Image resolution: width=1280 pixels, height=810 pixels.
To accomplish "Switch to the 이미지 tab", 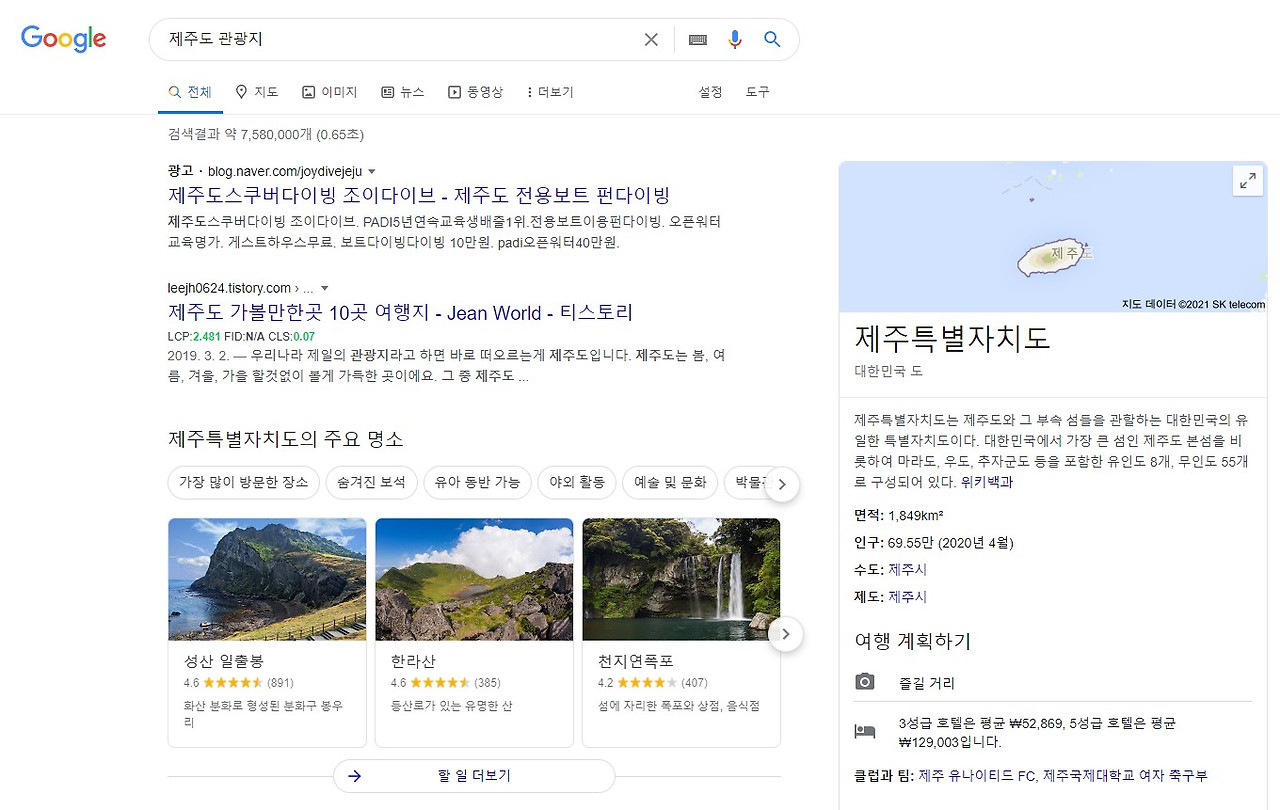I will point(330,92).
